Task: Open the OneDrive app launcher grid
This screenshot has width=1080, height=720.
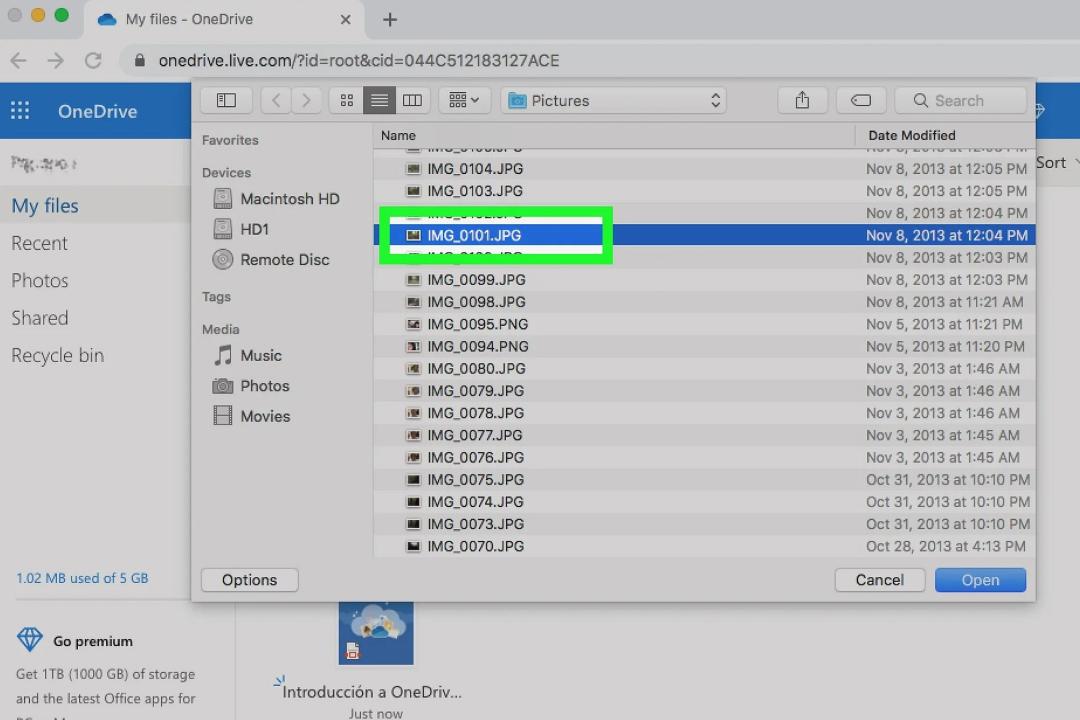Action: [x=20, y=110]
